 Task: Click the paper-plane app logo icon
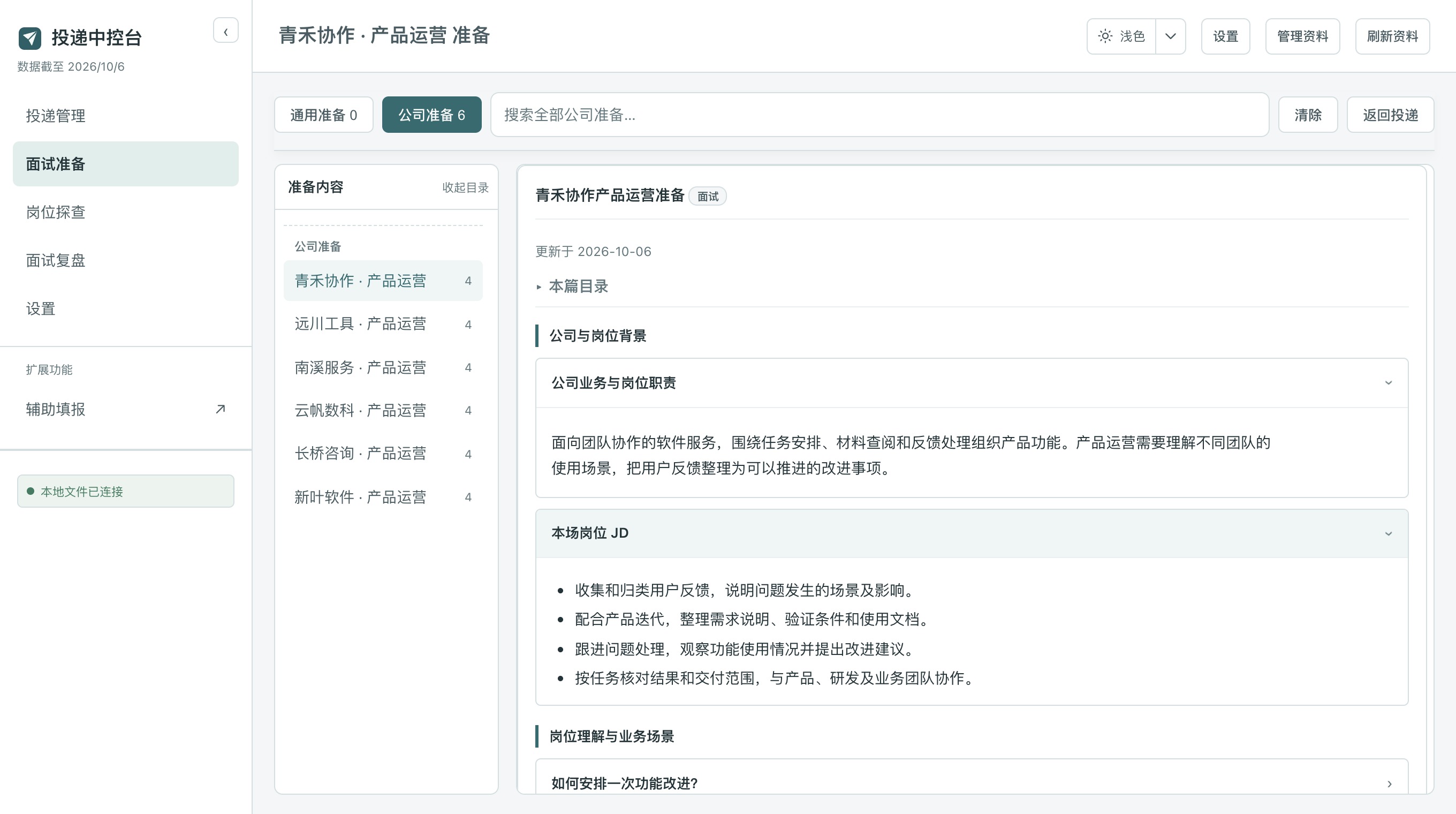click(x=30, y=38)
